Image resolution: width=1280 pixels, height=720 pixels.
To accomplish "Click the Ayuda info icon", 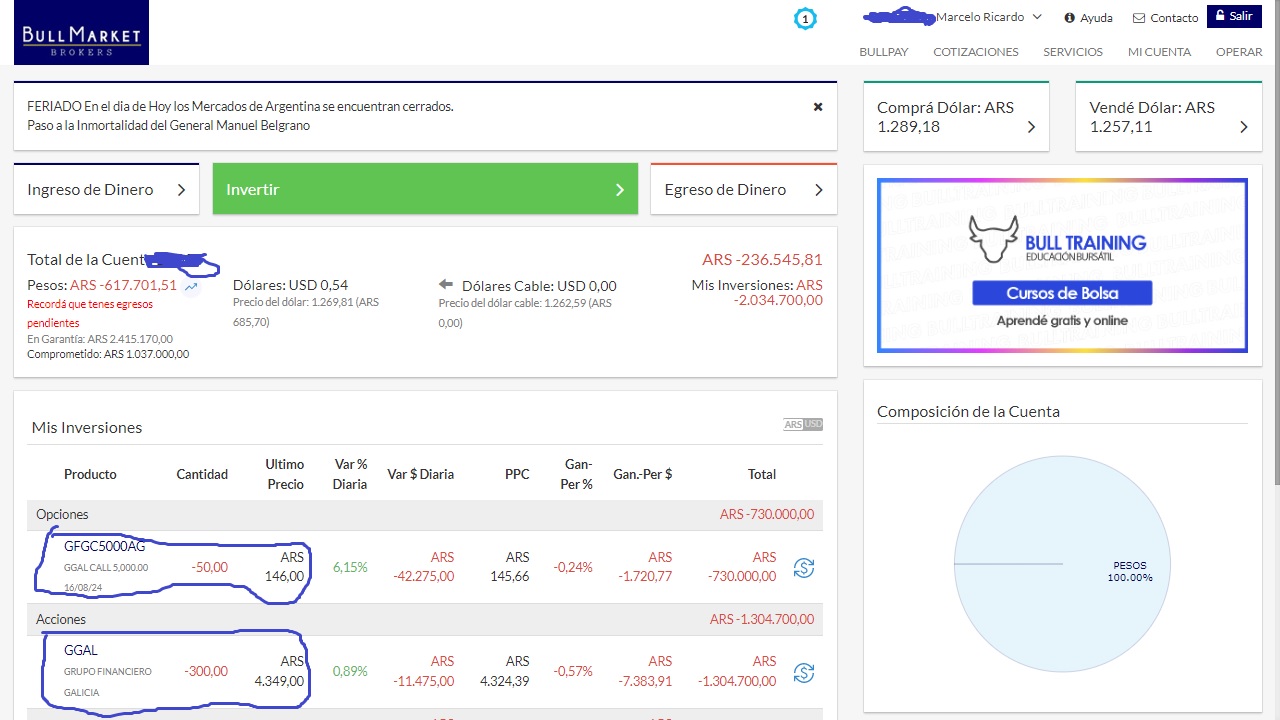I will tap(1069, 18).
